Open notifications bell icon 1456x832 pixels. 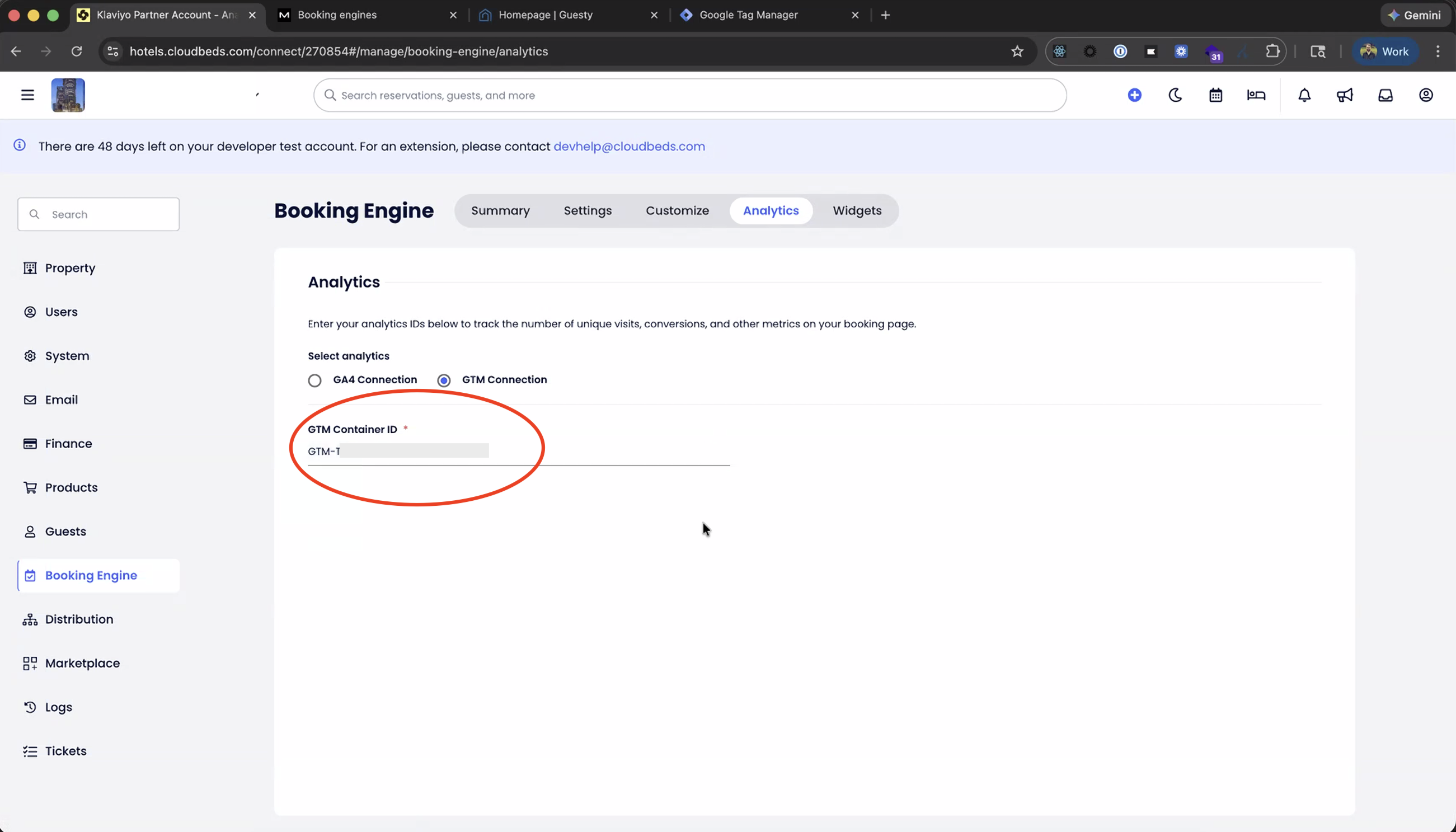(x=1304, y=95)
